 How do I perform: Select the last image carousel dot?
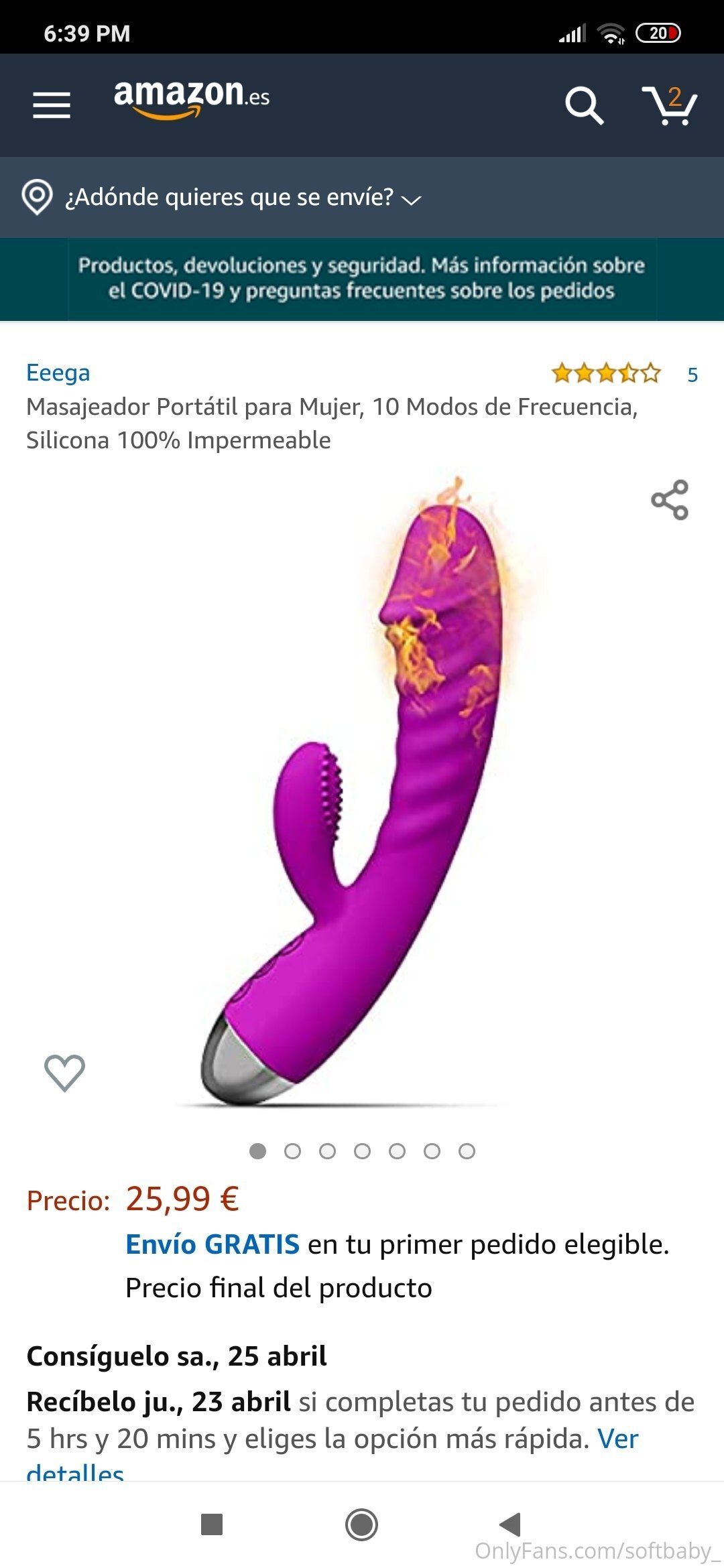click(x=467, y=1151)
